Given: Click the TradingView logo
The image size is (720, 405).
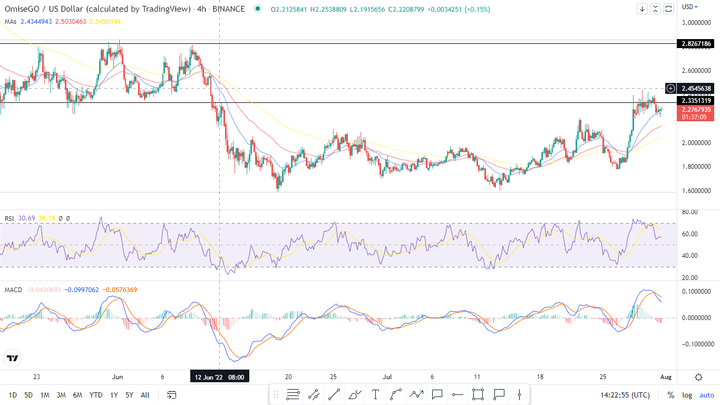Looking at the screenshot, I should pos(12,358).
